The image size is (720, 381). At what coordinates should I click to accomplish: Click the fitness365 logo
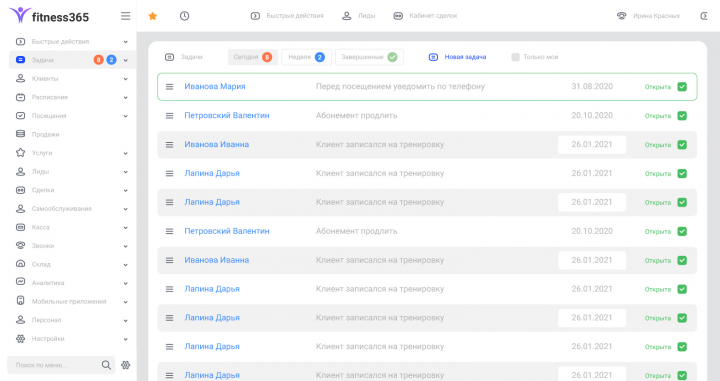coord(49,16)
